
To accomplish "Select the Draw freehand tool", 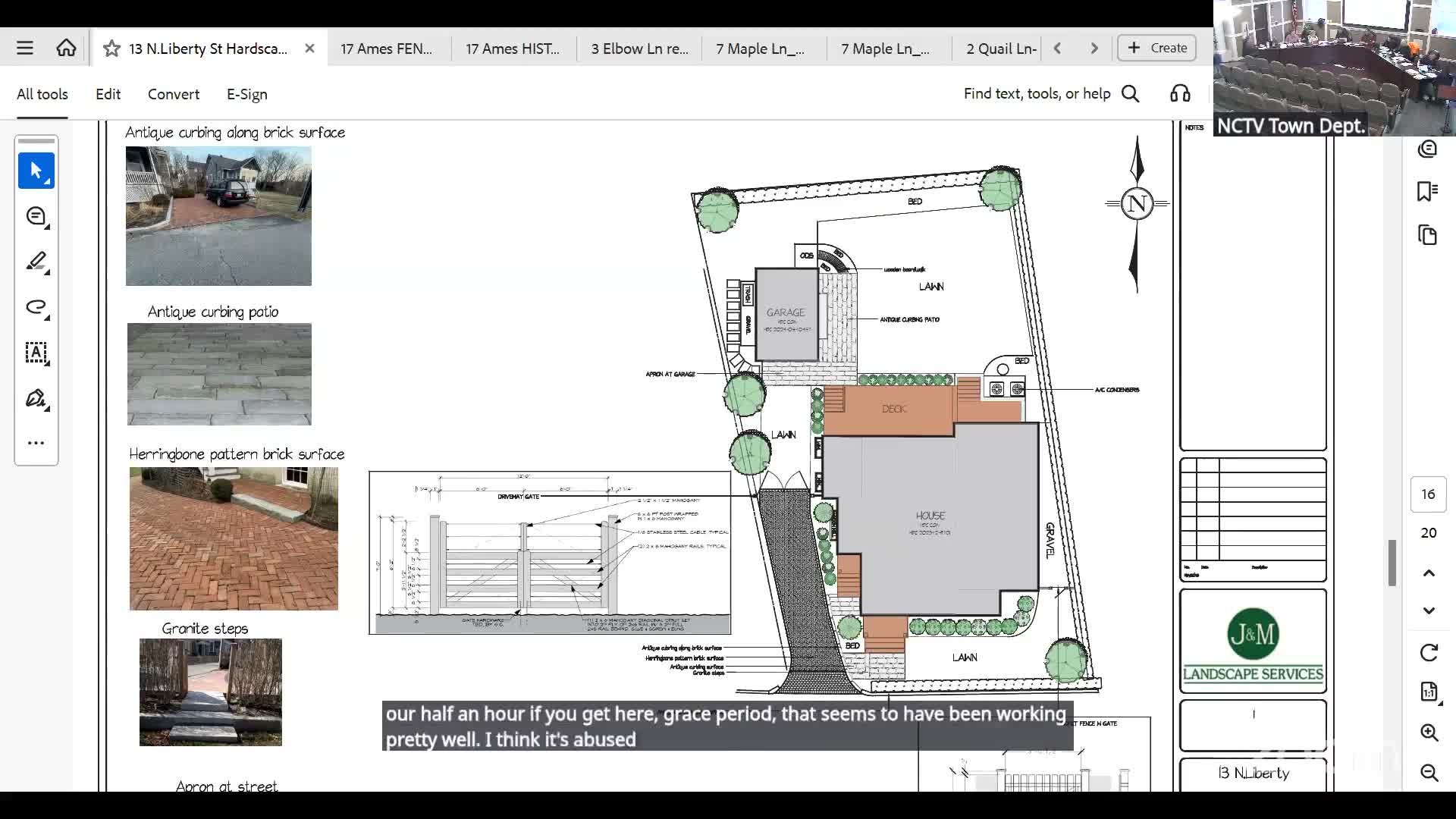I will 36,307.
